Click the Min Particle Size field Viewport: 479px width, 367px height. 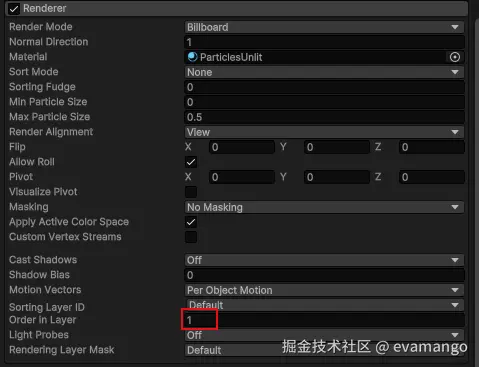click(324, 102)
